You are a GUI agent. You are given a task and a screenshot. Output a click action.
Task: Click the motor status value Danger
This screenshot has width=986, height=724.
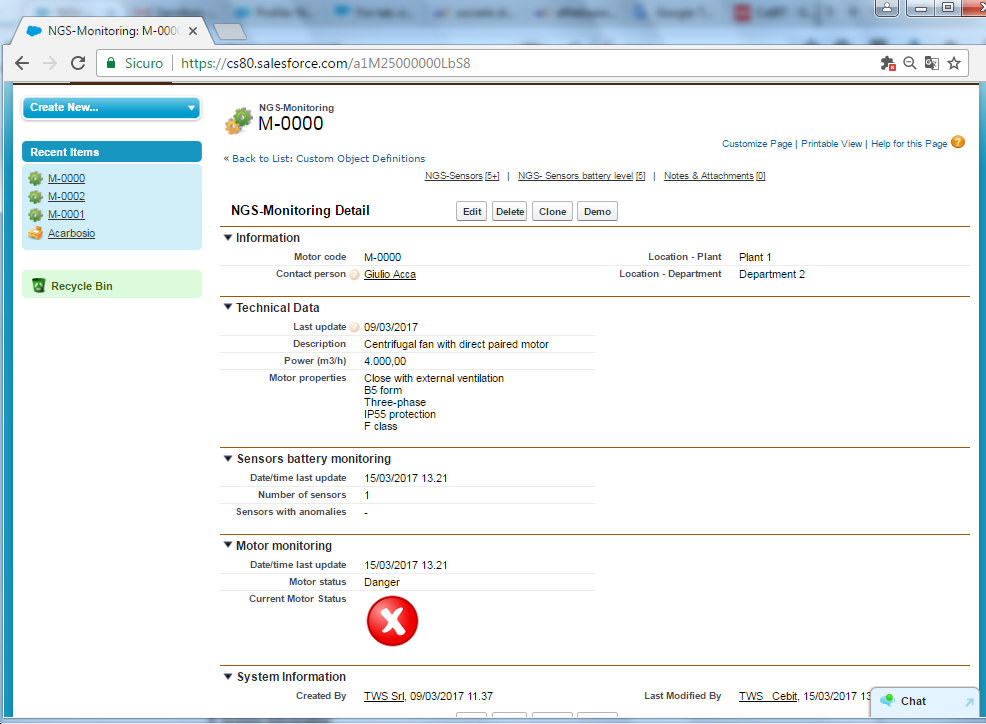coord(382,582)
